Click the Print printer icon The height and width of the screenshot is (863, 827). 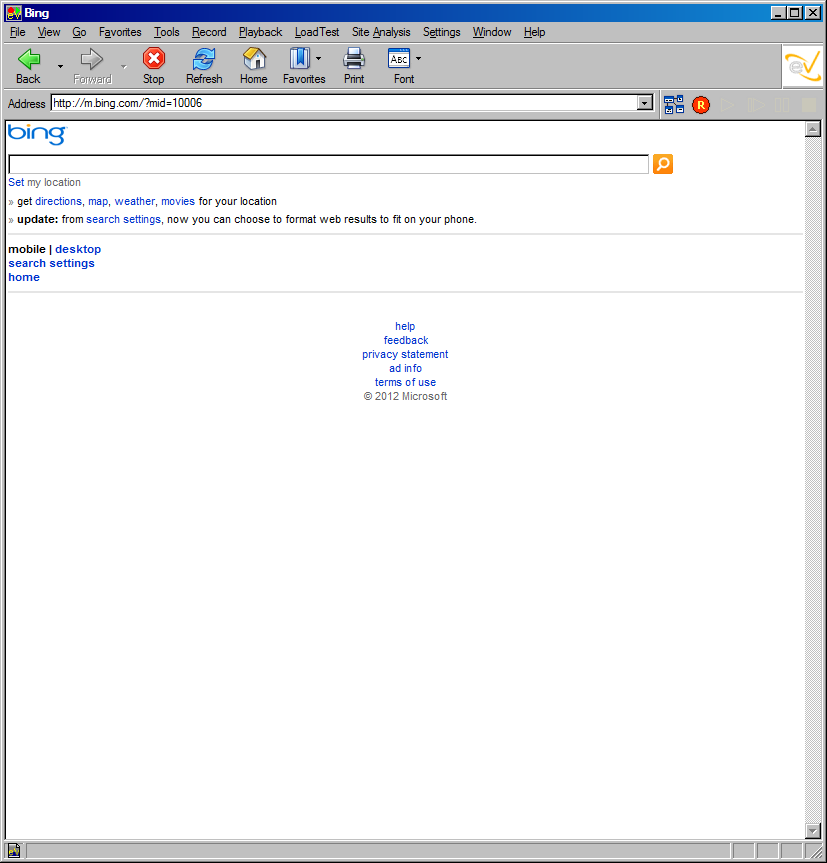click(x=354, y=58)
